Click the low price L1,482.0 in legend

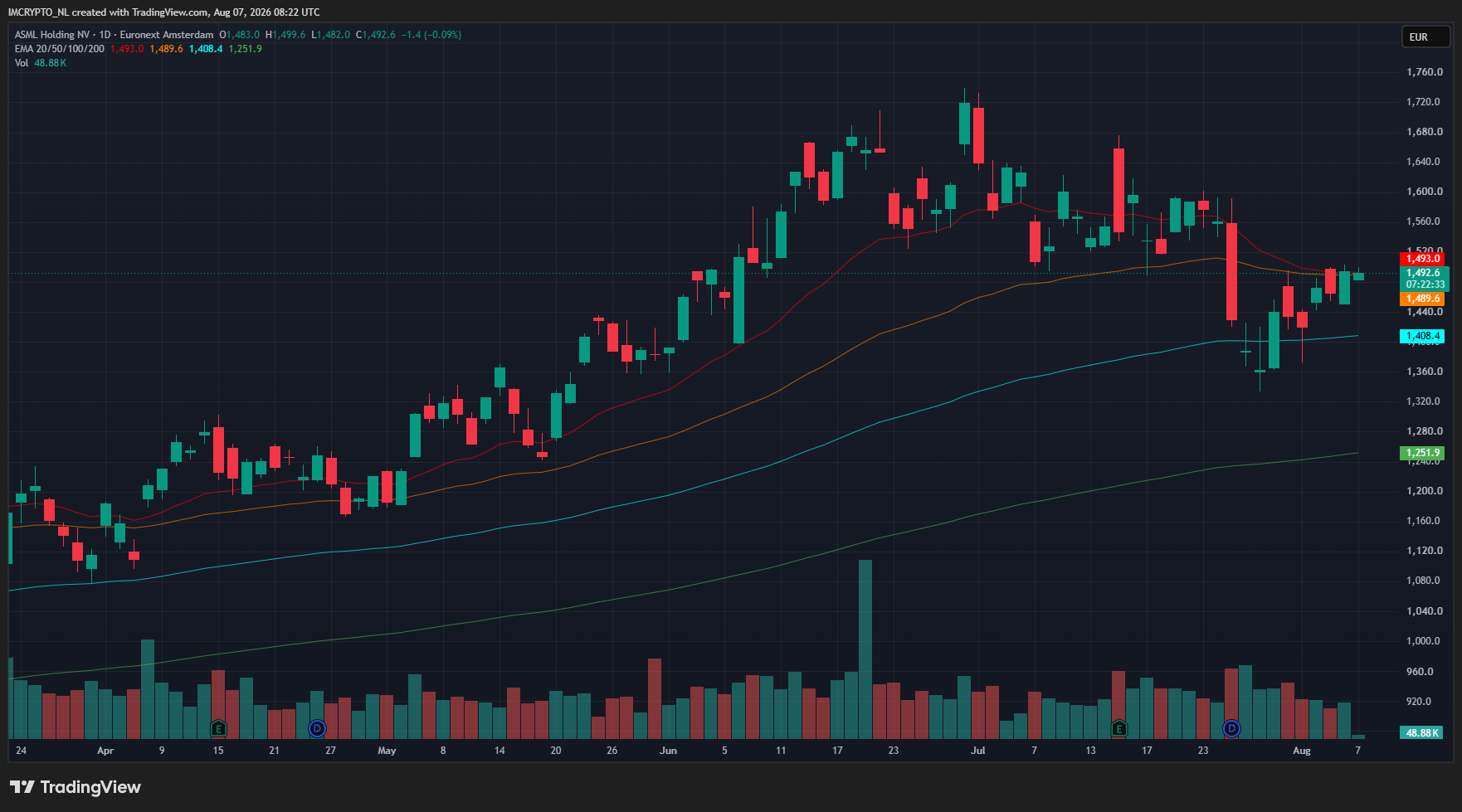[331, 35]
